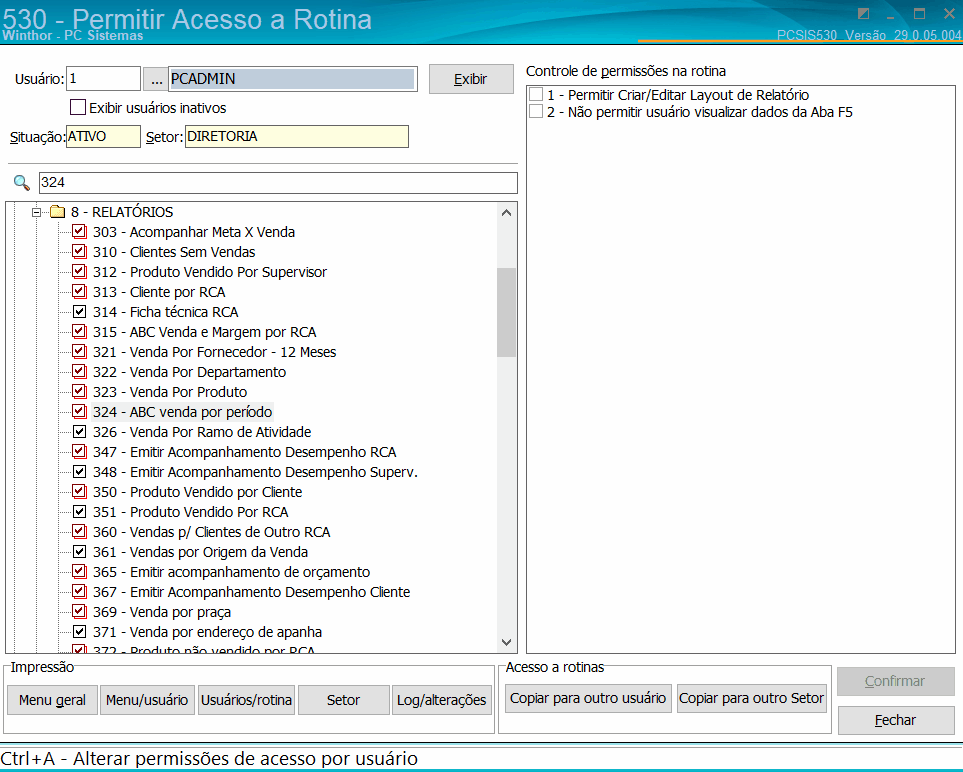Select row 360 - Vendas p/ Clientes de Outro RCA

click(212, 532)
